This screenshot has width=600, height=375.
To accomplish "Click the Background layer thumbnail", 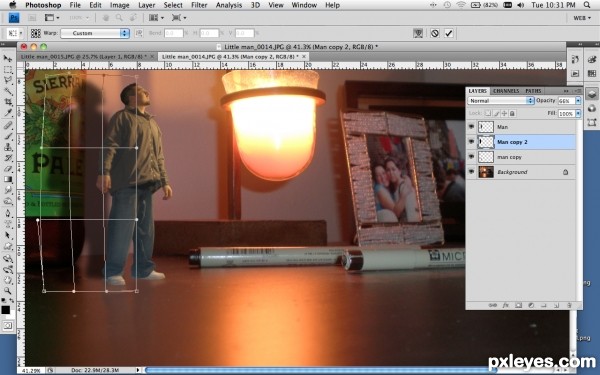I will [x=486, y=172].
